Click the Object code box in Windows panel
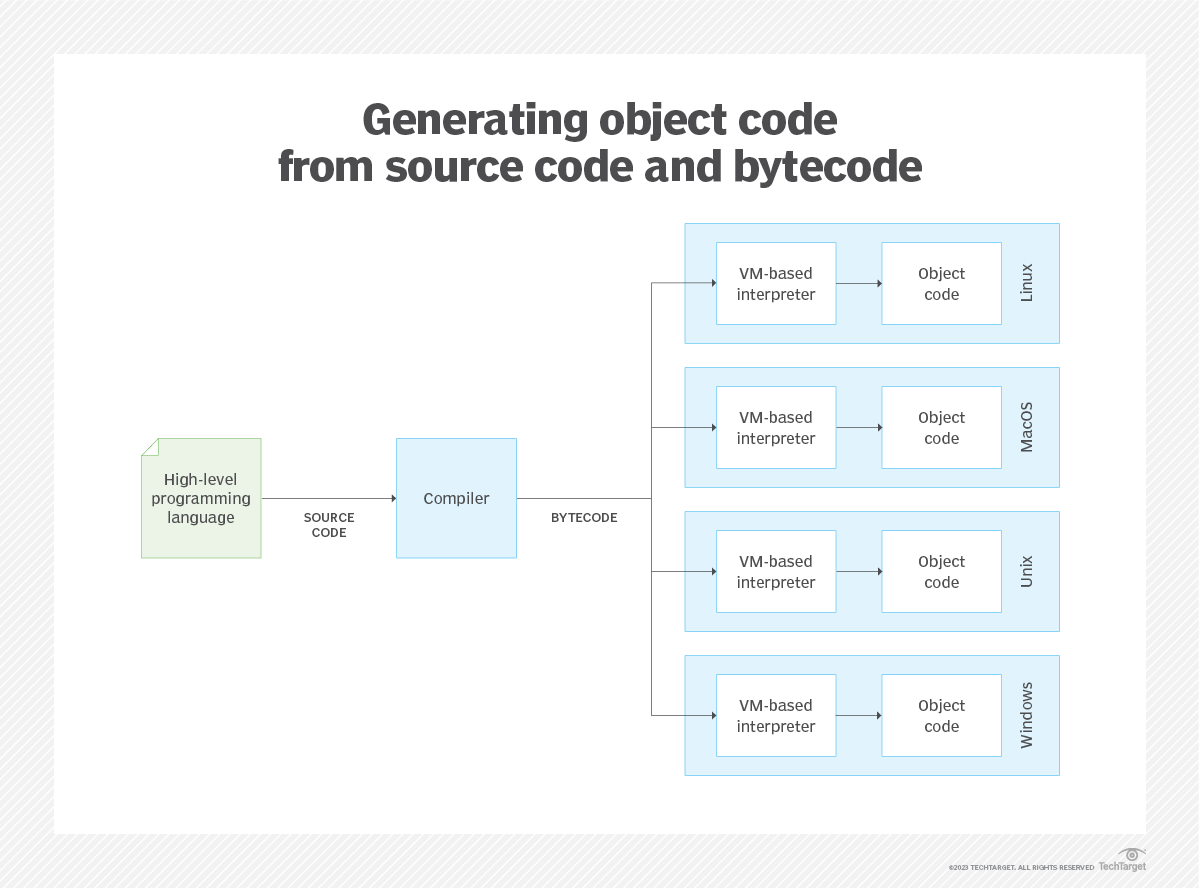Viewport: 1200px width, 888px height. click(x=941, y=716)
